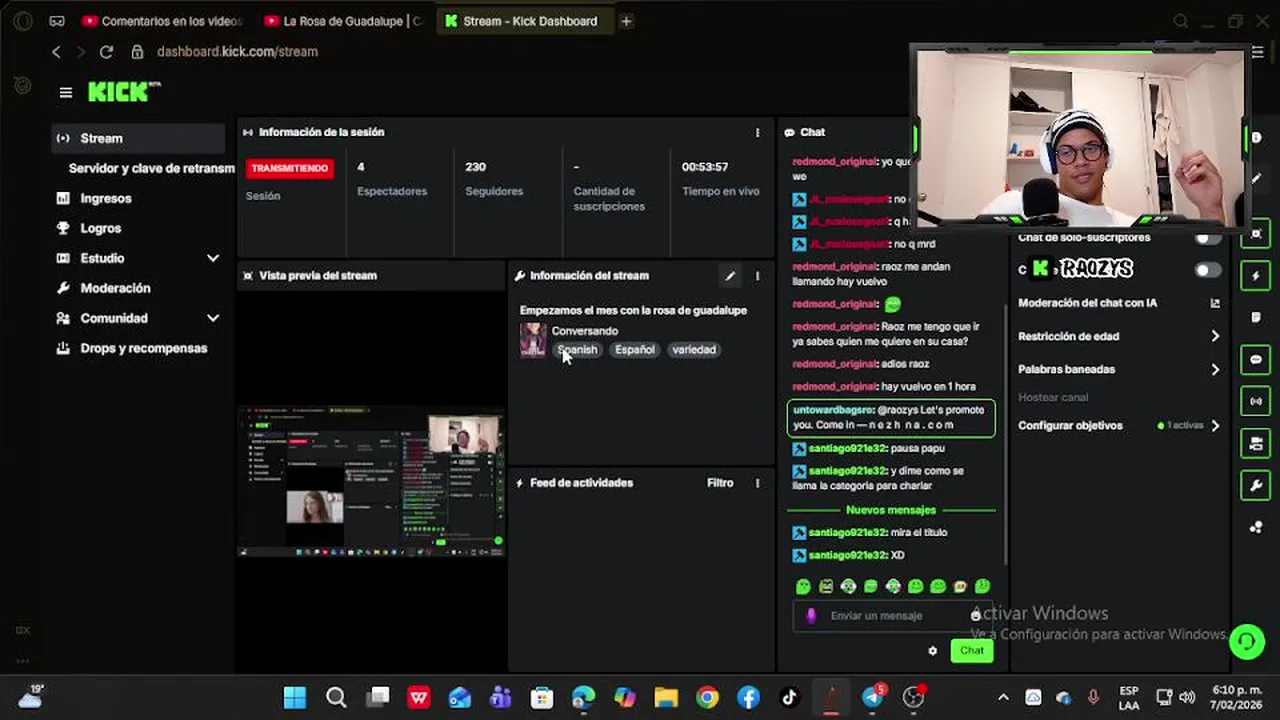Open a new browser tab

pos(626,21)
